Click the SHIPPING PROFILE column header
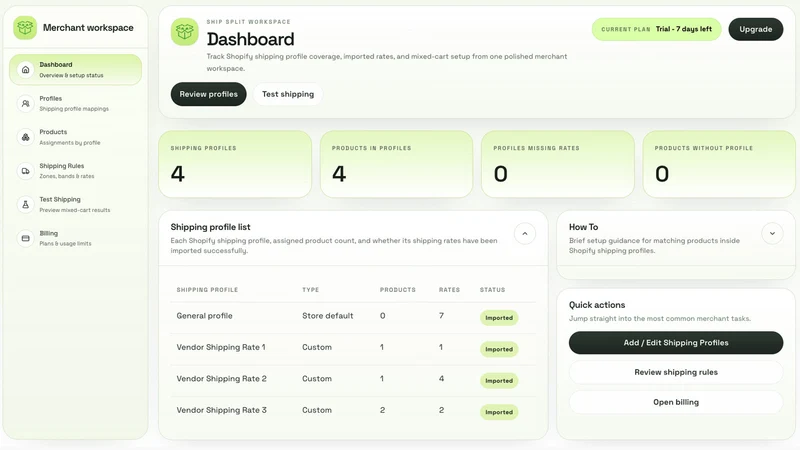 pyautogui.click(x=207, y=290)
